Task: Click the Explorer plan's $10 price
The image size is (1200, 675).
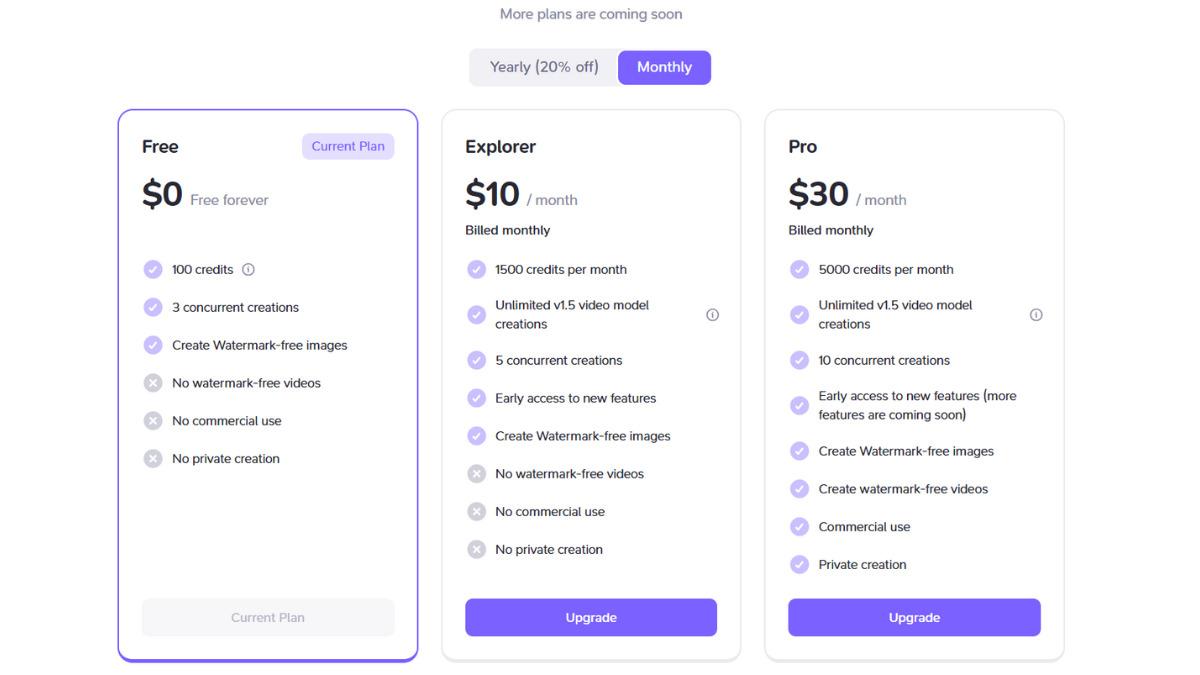Action: coord(492,194)
